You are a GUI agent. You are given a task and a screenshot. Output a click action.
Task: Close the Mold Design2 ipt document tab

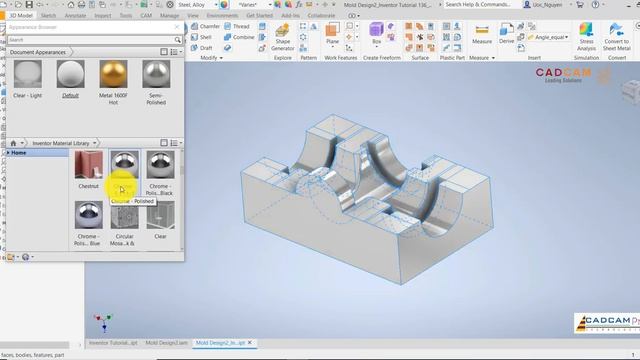[250, 343]
